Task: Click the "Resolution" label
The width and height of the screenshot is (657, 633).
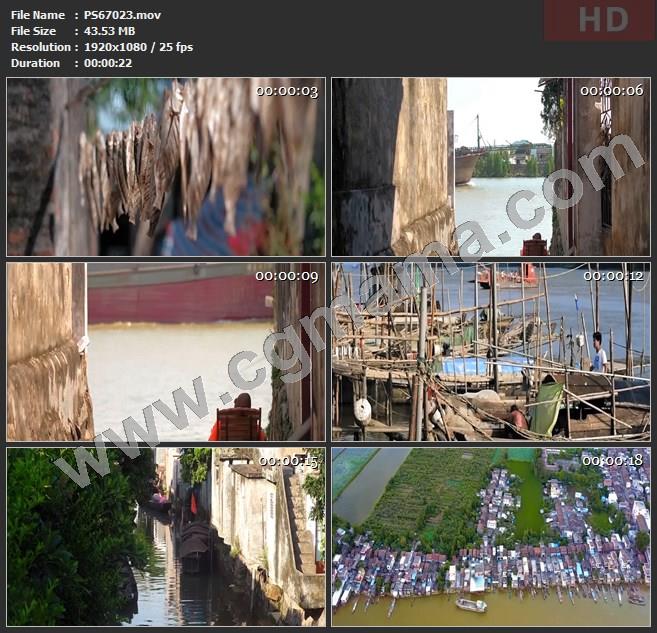Action: coord(40,47)
